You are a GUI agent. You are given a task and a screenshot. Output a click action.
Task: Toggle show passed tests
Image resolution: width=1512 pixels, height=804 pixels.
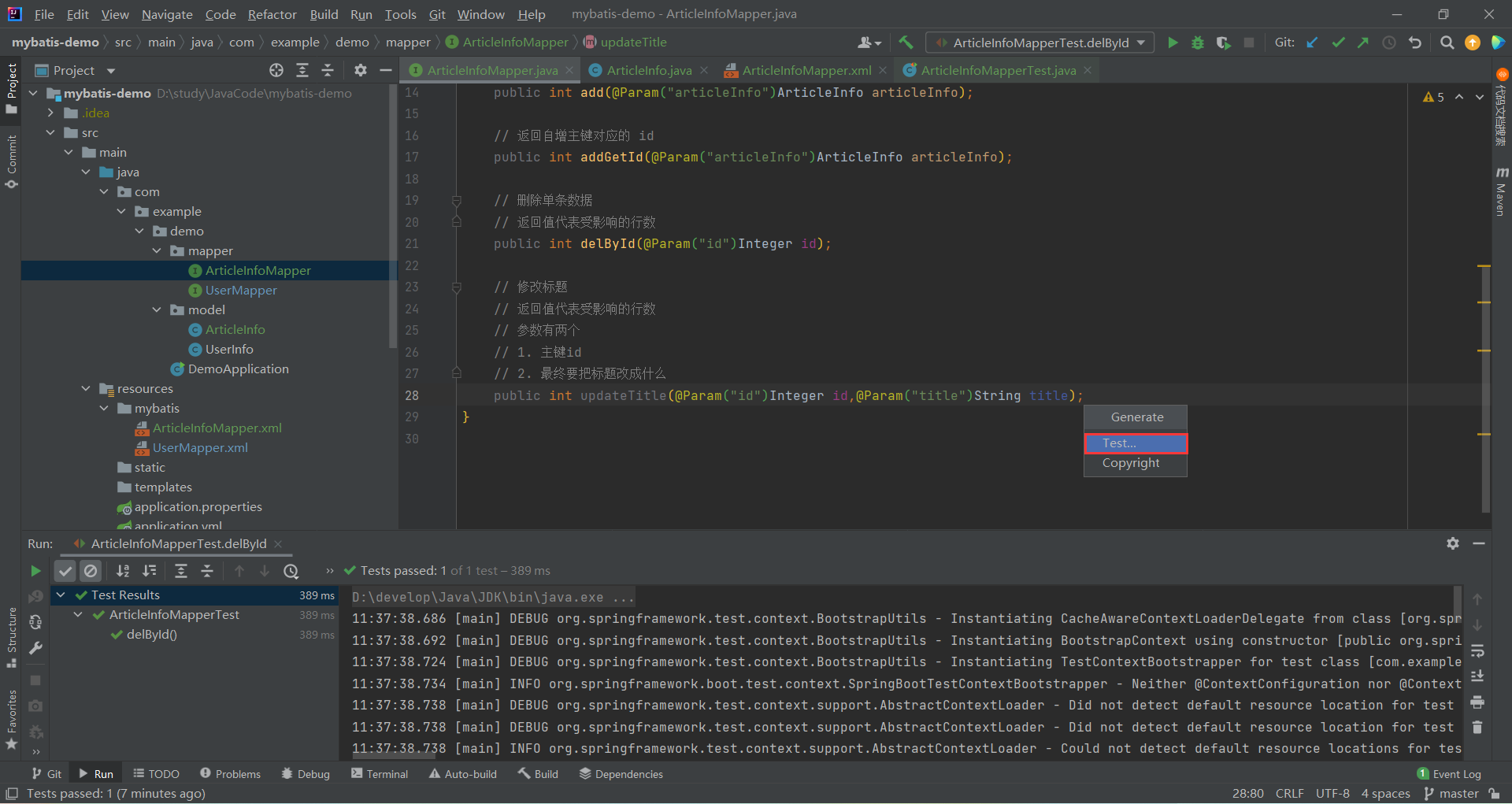tap(65, 571)
